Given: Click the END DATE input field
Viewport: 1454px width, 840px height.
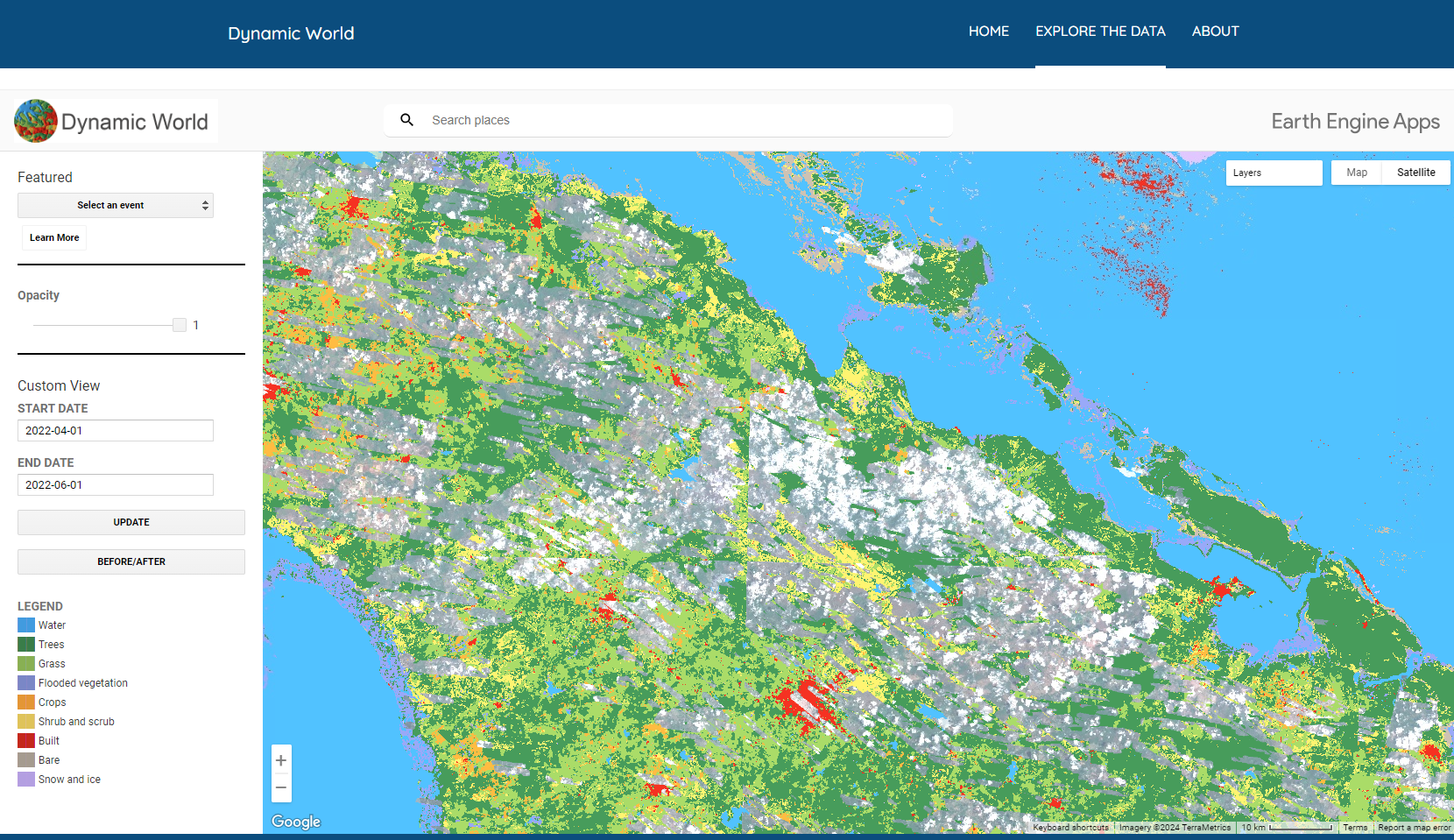Looking at the screenshot, I should [x=116, y=485].
